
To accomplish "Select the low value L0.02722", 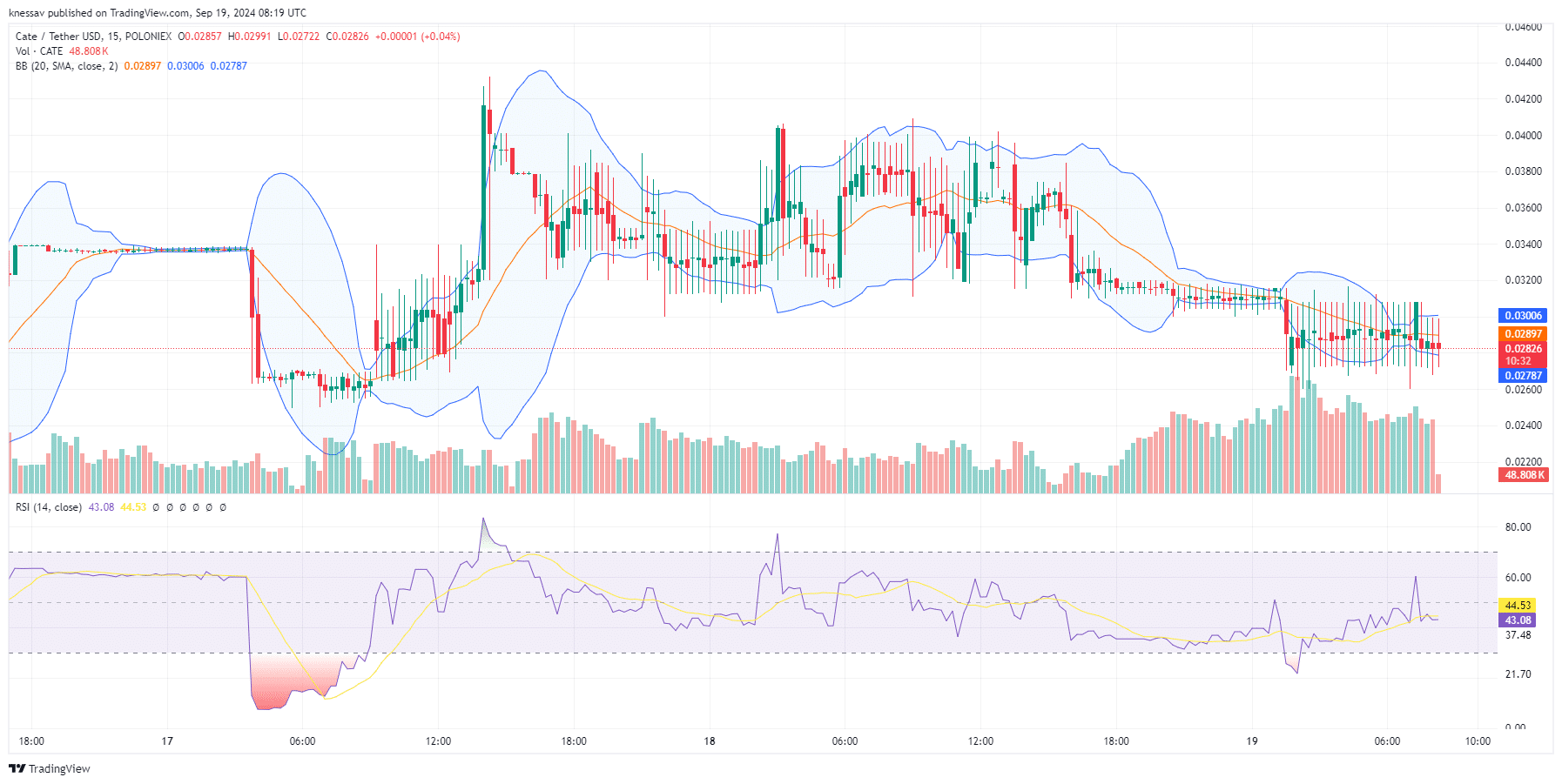I will tap(299, 37).
